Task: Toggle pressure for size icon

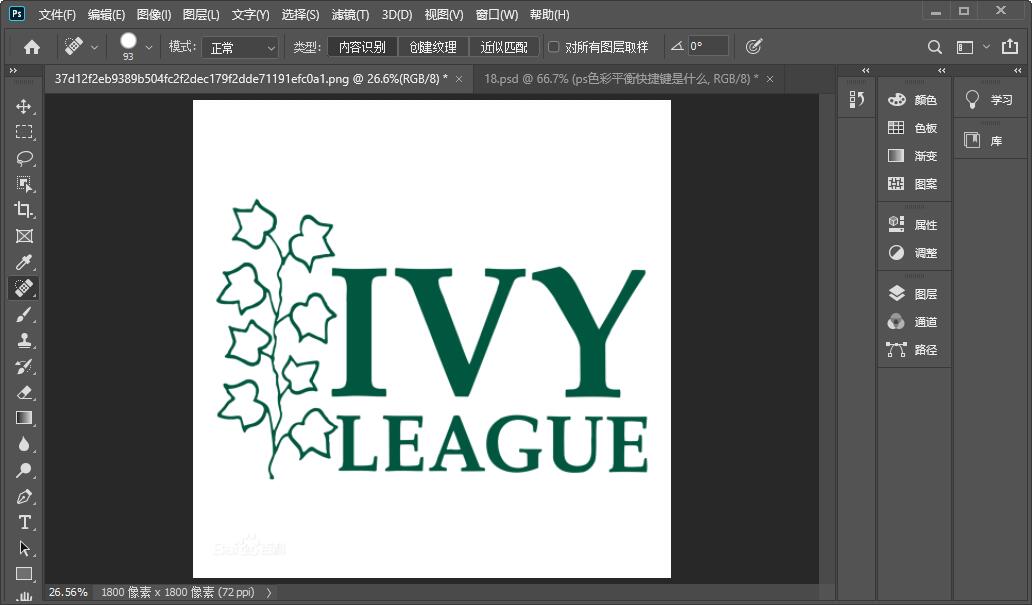Action: click(x=754, y=46)
